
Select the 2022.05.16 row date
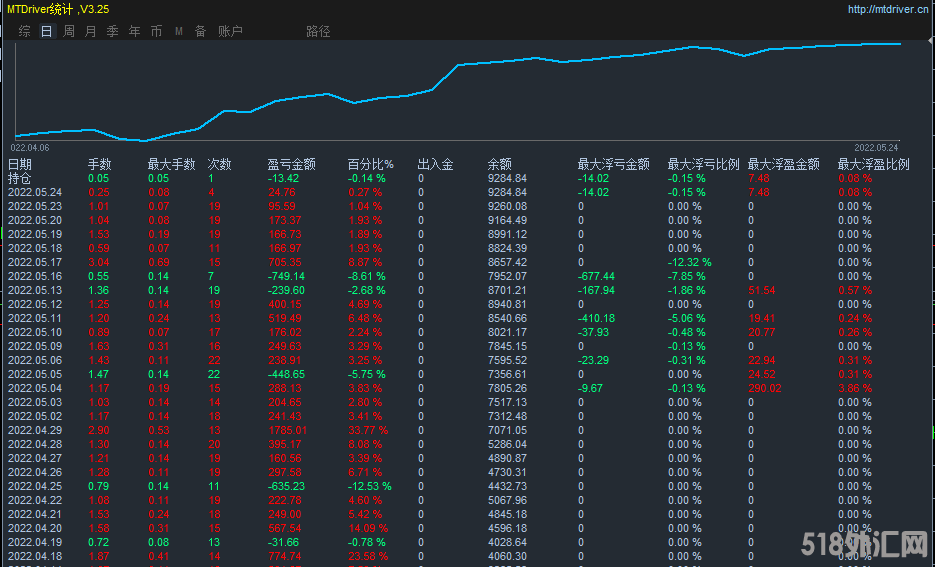click(x=35, y=276)
